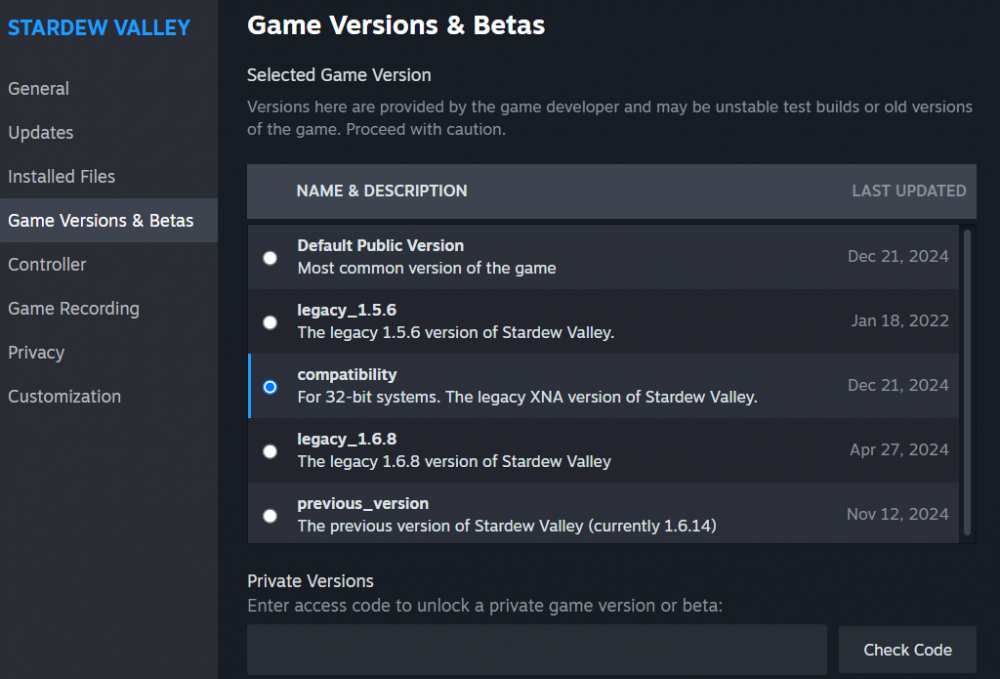This screenshot has width=1000, height=679.
Task: Click the STARDEW VALLEY title heading
Action: click(x=99, y=28)
